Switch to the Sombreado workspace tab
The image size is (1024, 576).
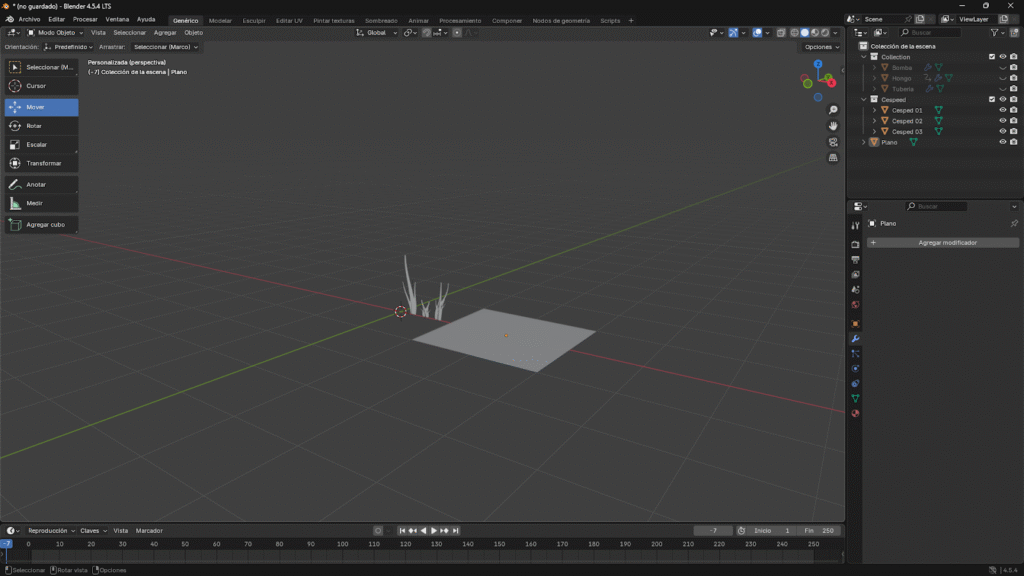click(x=380, y=20)
